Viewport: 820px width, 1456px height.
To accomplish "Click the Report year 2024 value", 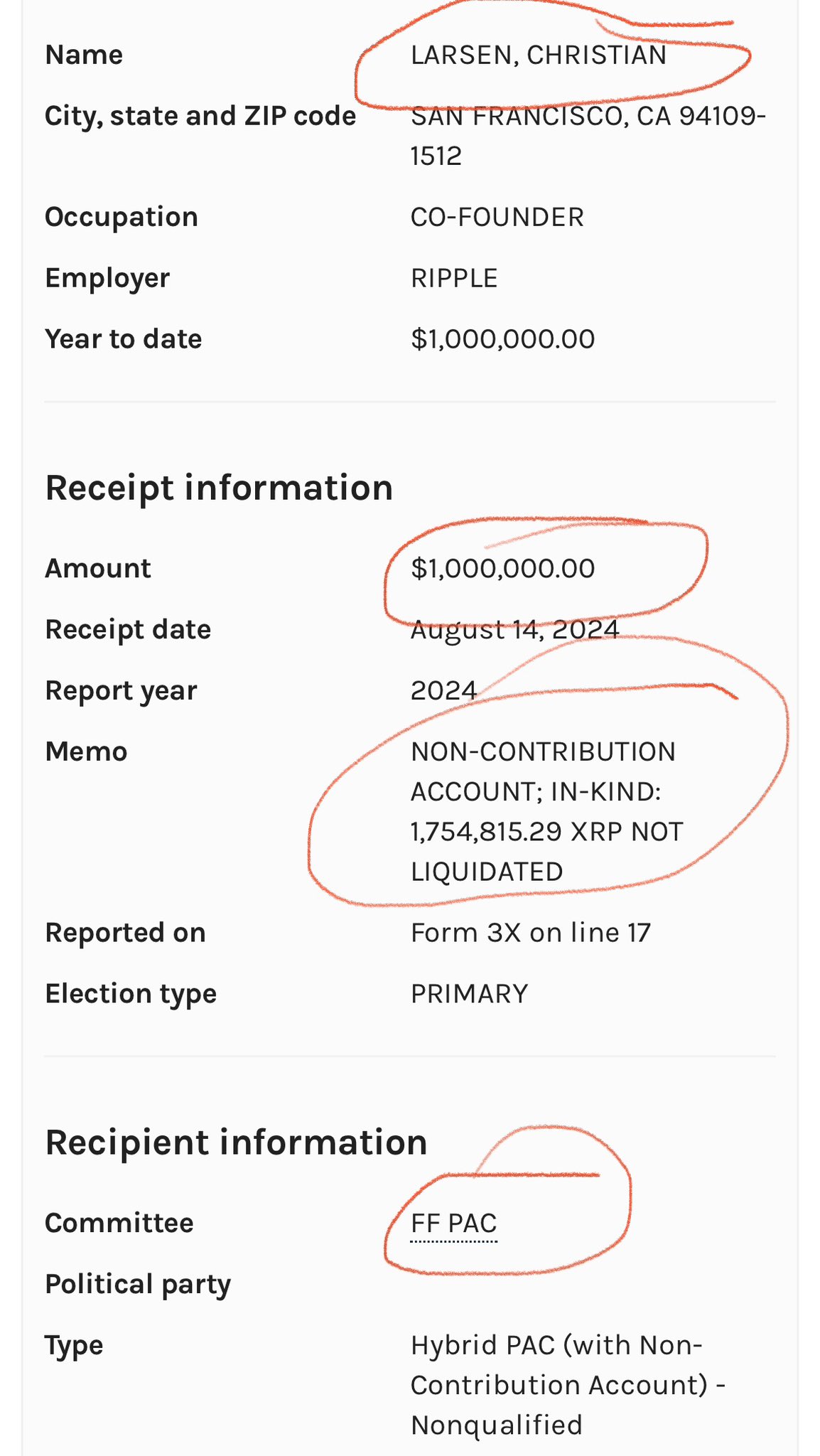I will 443,690.
